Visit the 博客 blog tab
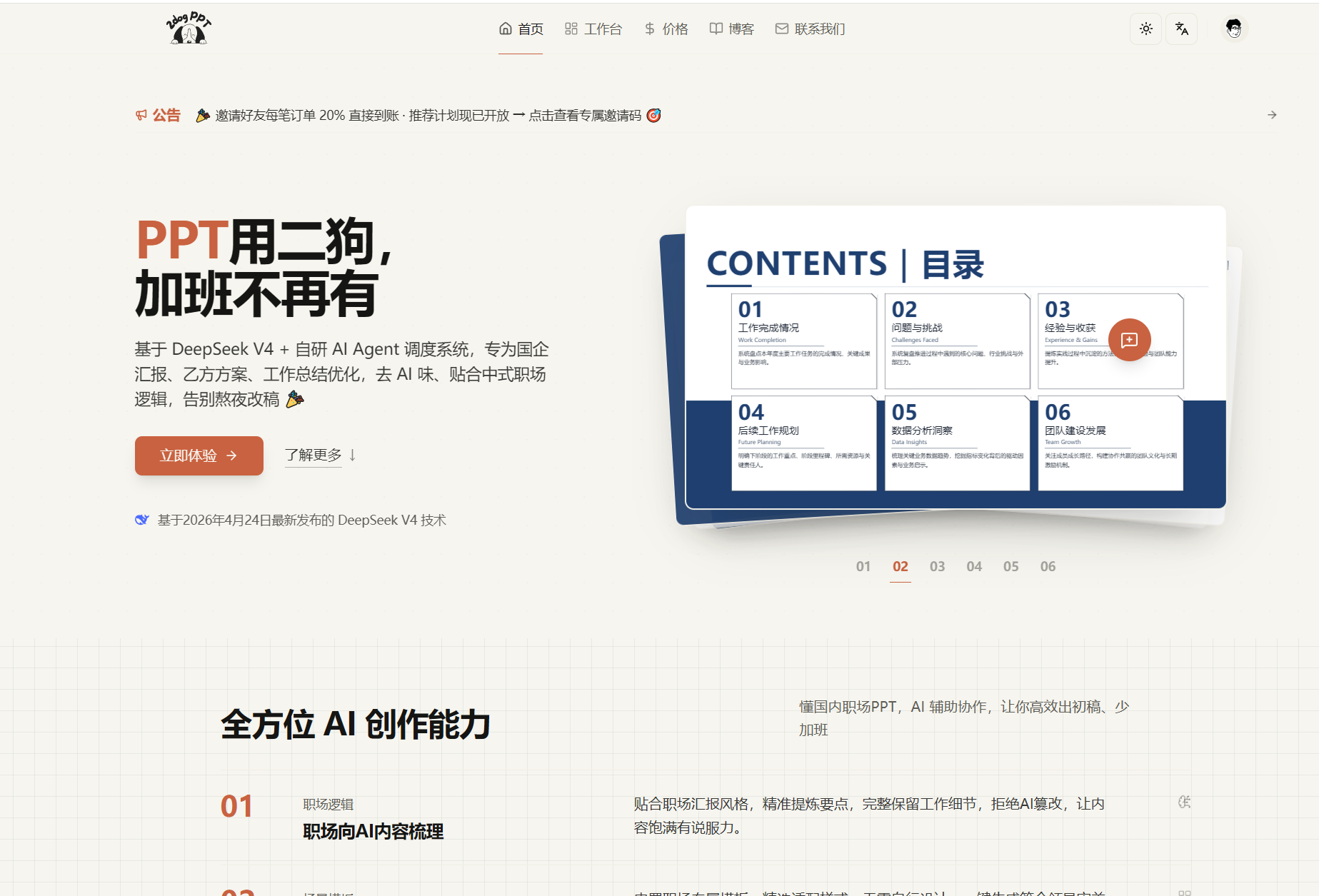This screenshot has width=1319, height=896. tap(731, 29)
